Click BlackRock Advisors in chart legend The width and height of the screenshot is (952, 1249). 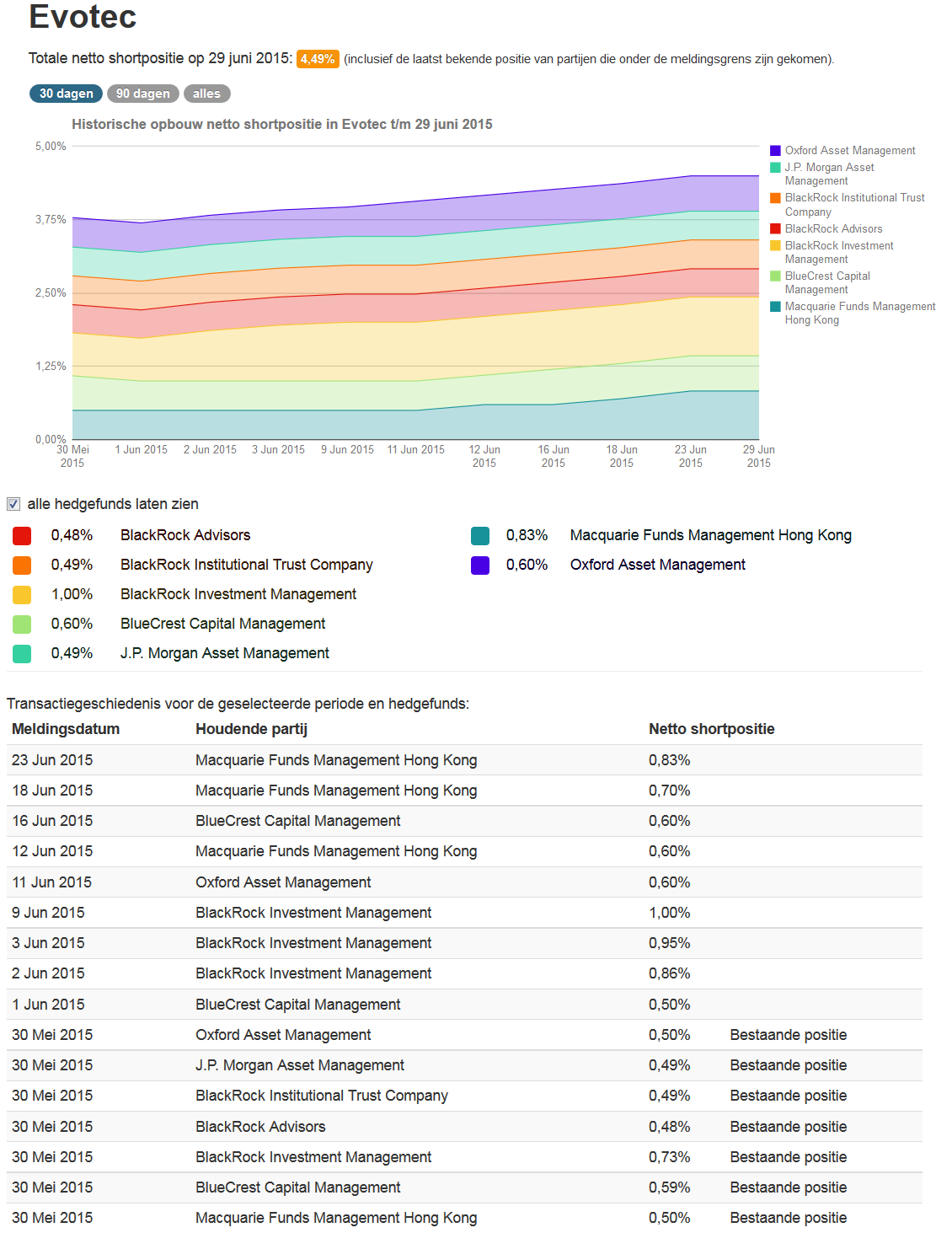(x=833, y=229)
